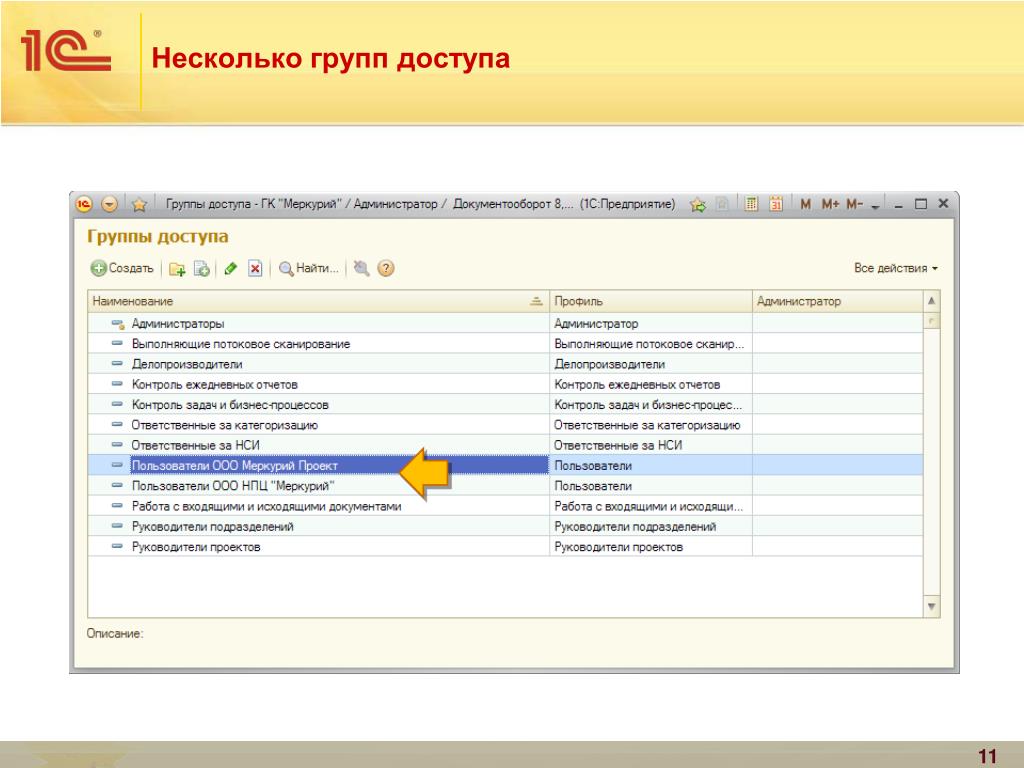Click the copy item icon in toolbar
The width and height of the screenshot is (1024, 768).
tap(202, 268)
